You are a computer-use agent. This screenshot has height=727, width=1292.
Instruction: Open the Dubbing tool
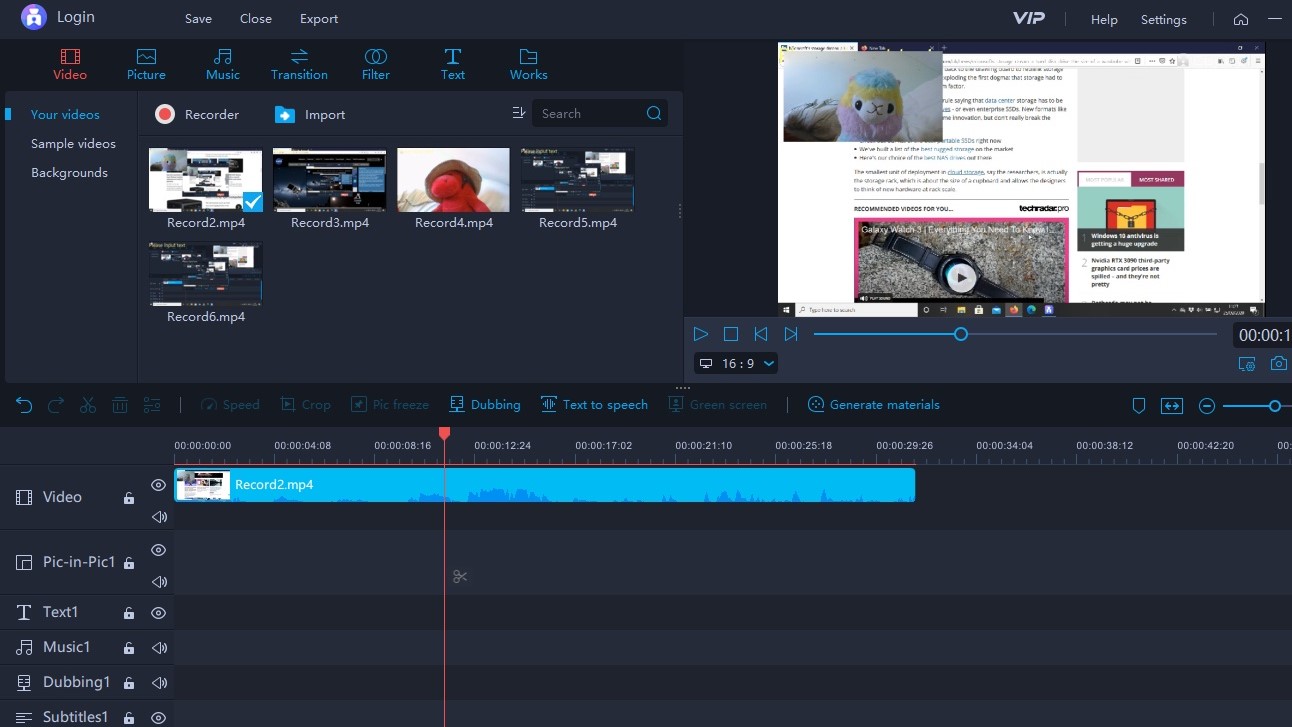click(485, 405)
